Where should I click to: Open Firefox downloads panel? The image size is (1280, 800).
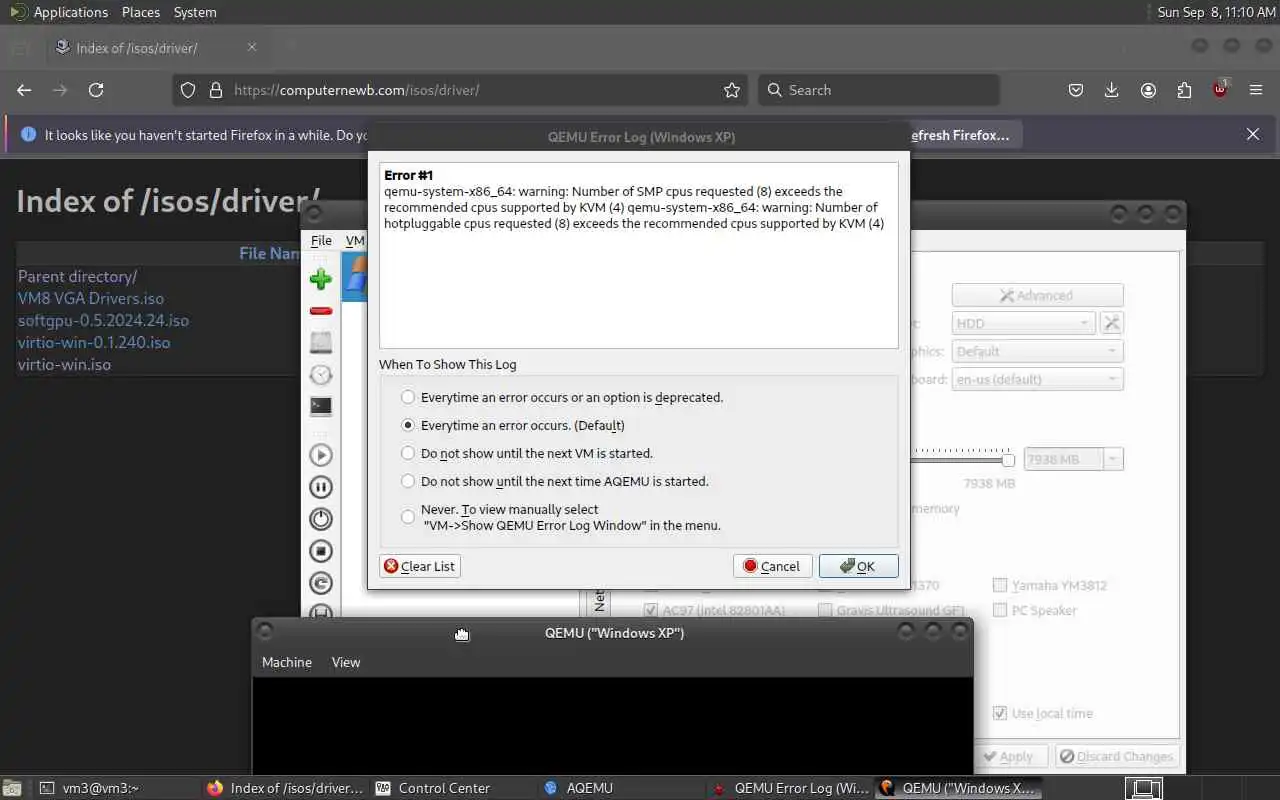point(1112,90)
